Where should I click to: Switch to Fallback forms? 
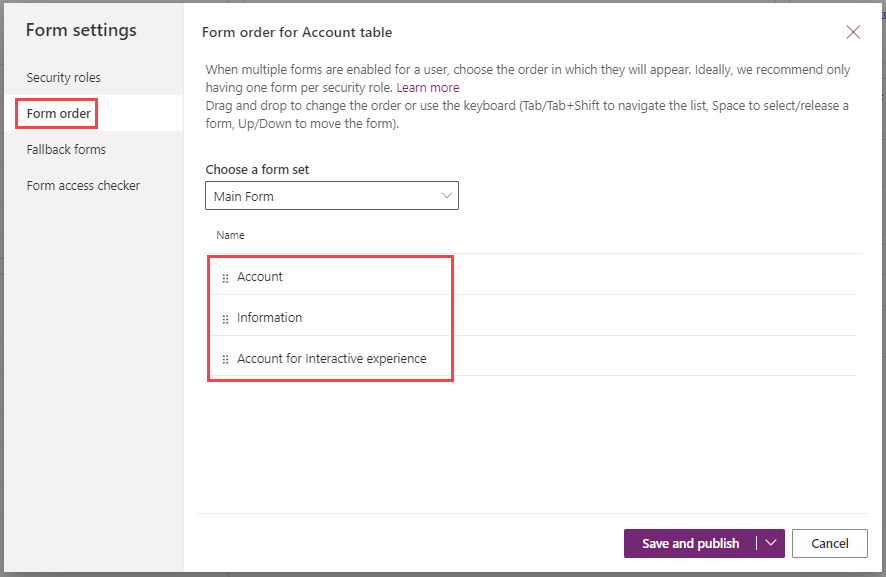[66, 150]
